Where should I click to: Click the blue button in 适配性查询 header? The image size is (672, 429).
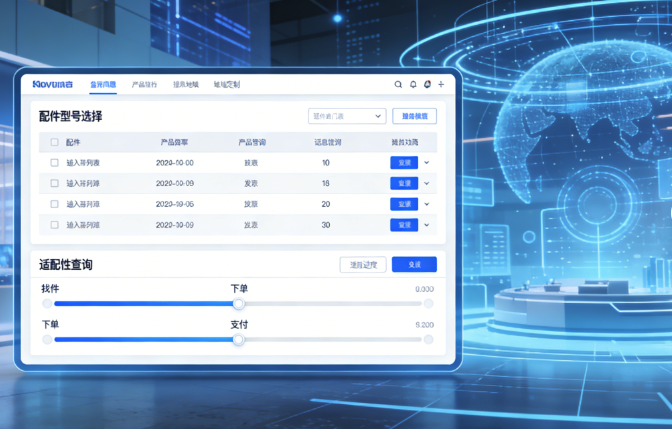coord(414,265)
